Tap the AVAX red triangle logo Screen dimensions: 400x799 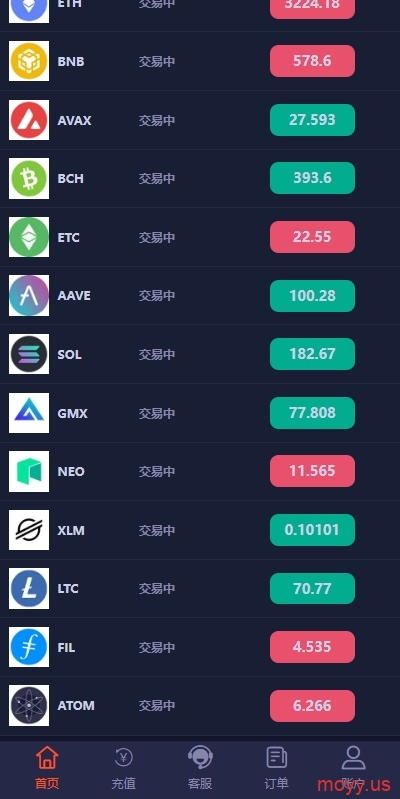(29, 120)
